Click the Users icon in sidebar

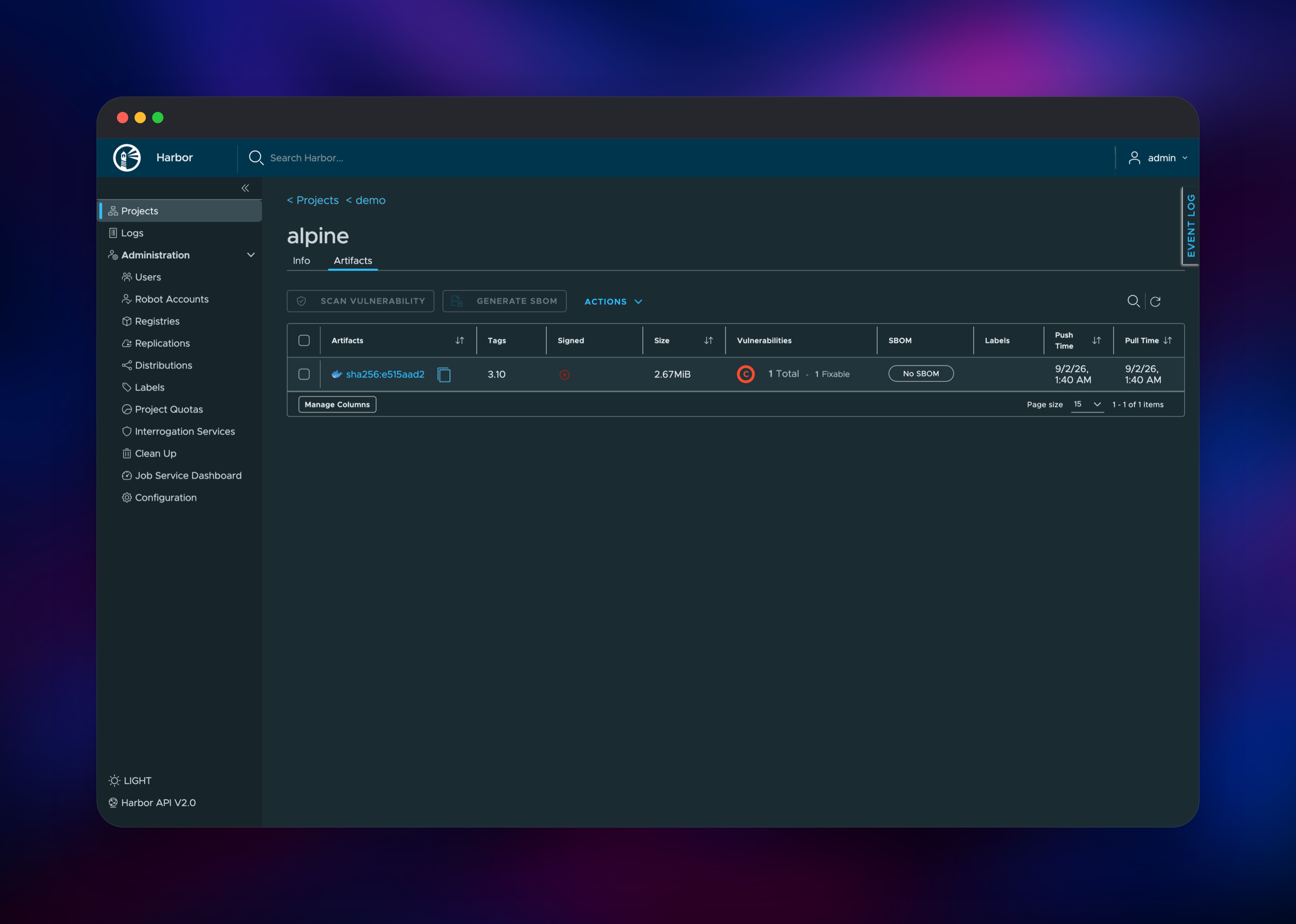click(127, 277)
